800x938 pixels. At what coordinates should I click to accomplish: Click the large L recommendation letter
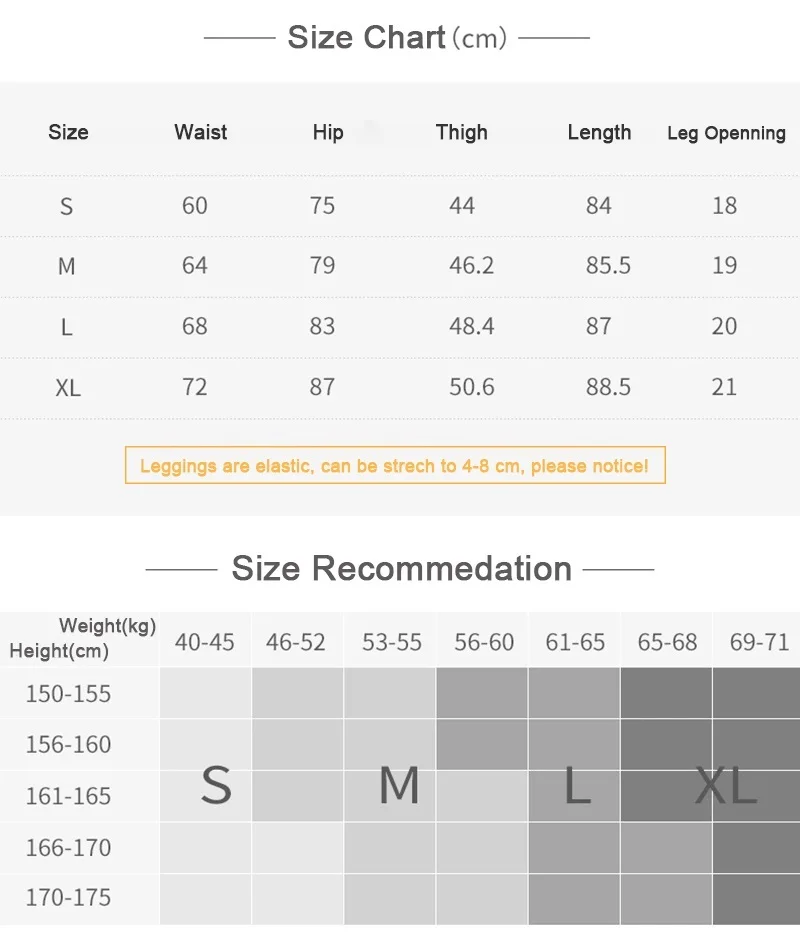(x=577, y=785)
